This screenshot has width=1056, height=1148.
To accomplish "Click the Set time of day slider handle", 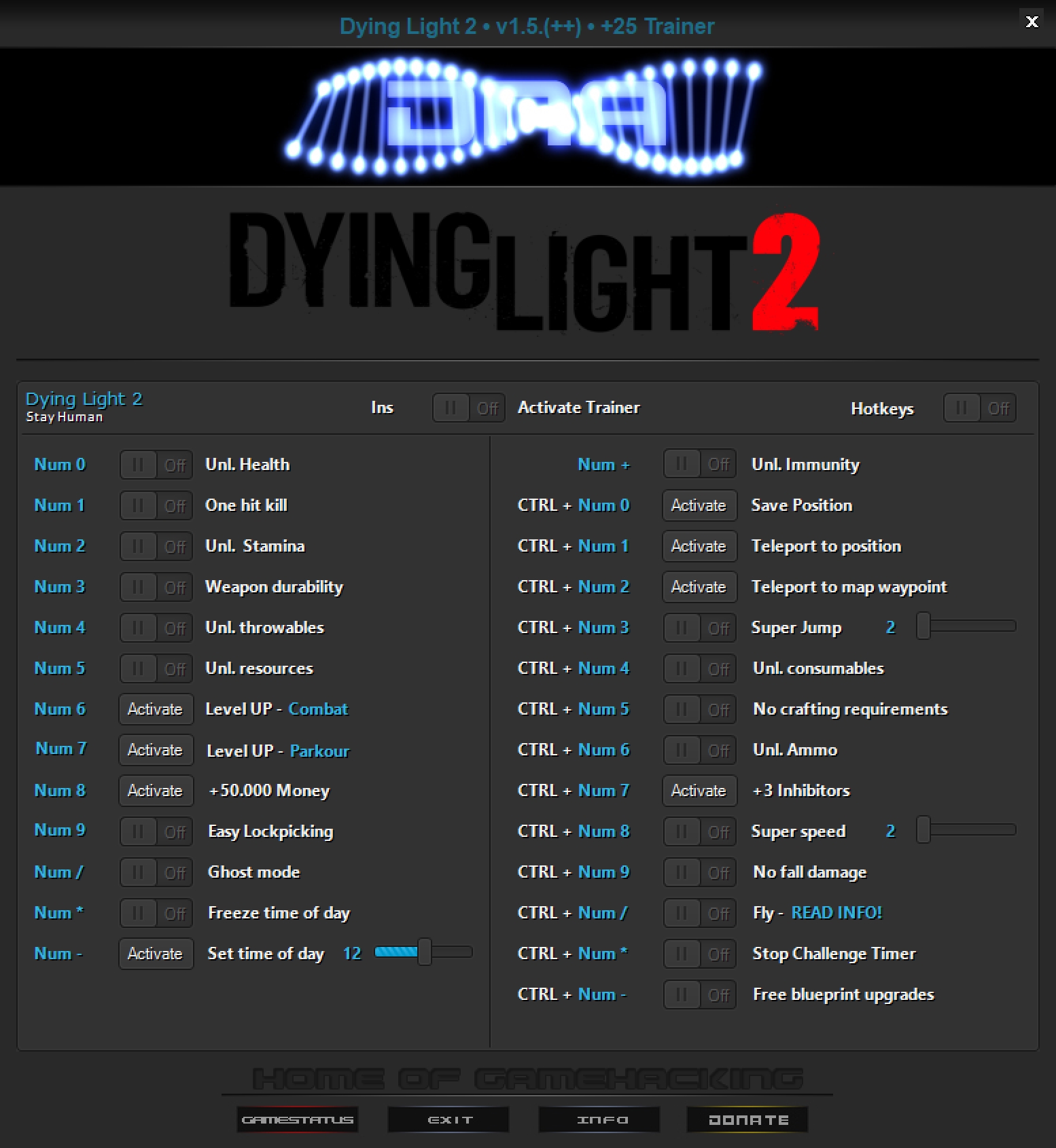I will pos(425,952).
